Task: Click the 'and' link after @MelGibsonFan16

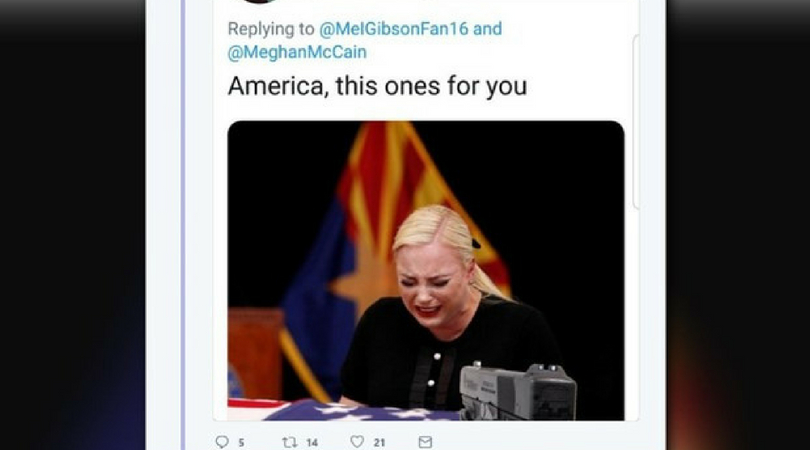Action: (x=488, y=28)
